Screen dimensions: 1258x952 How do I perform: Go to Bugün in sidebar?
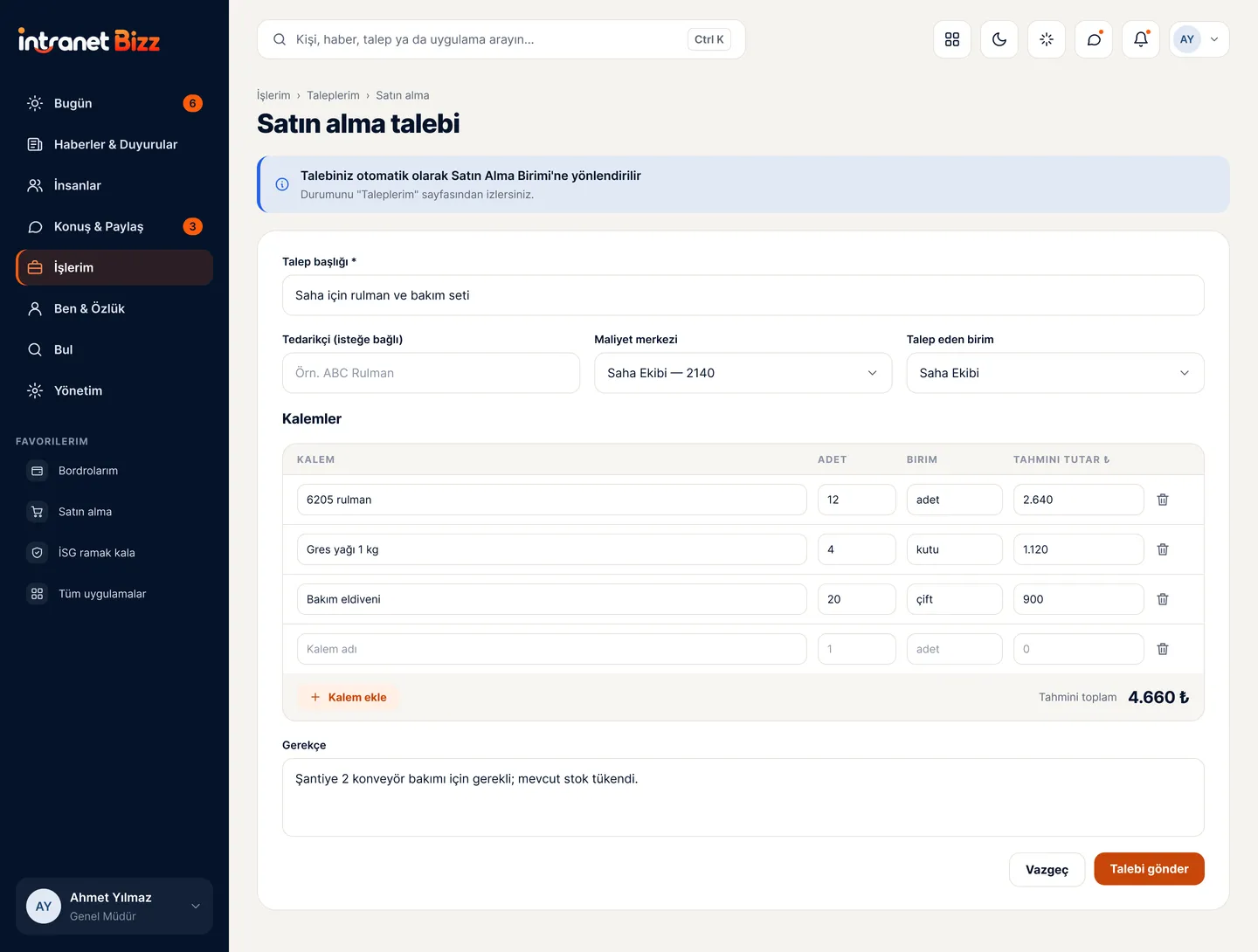[x=114, y=103]
